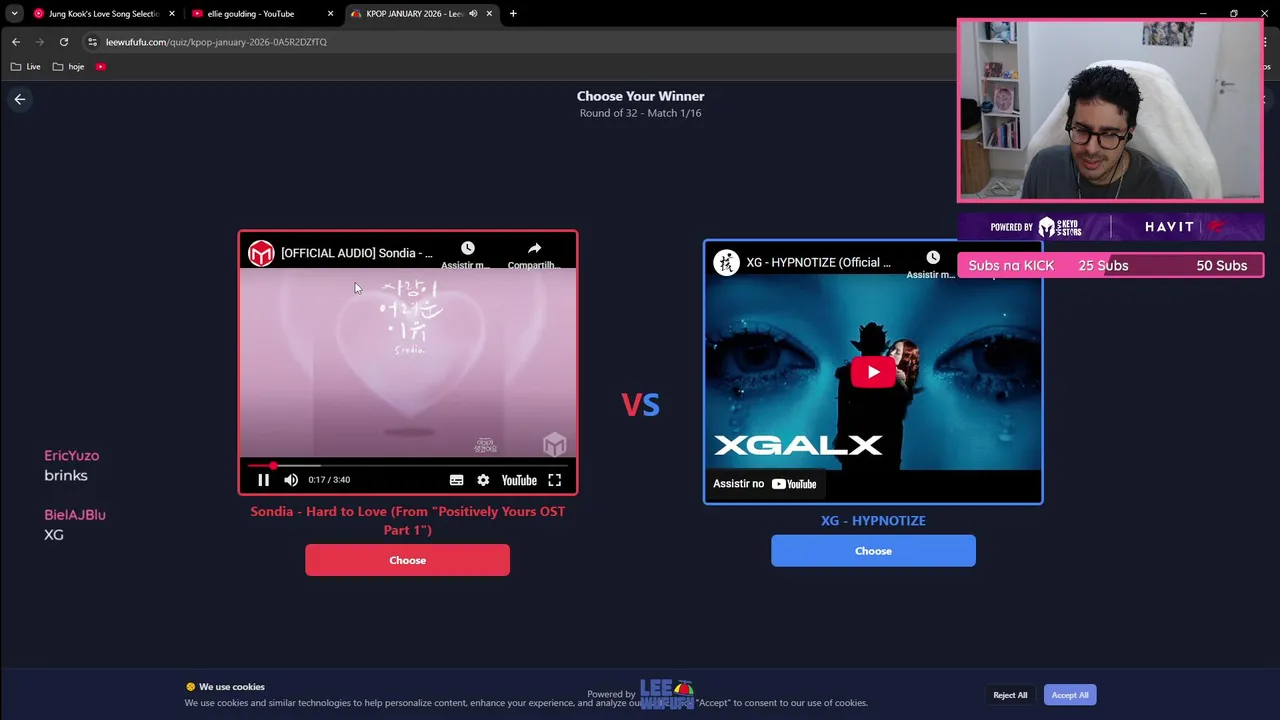This screenshot has height=720, width=1280.
Task: Click the XG - HYPNOTIZE caption
Action: (x=873, y=520)
